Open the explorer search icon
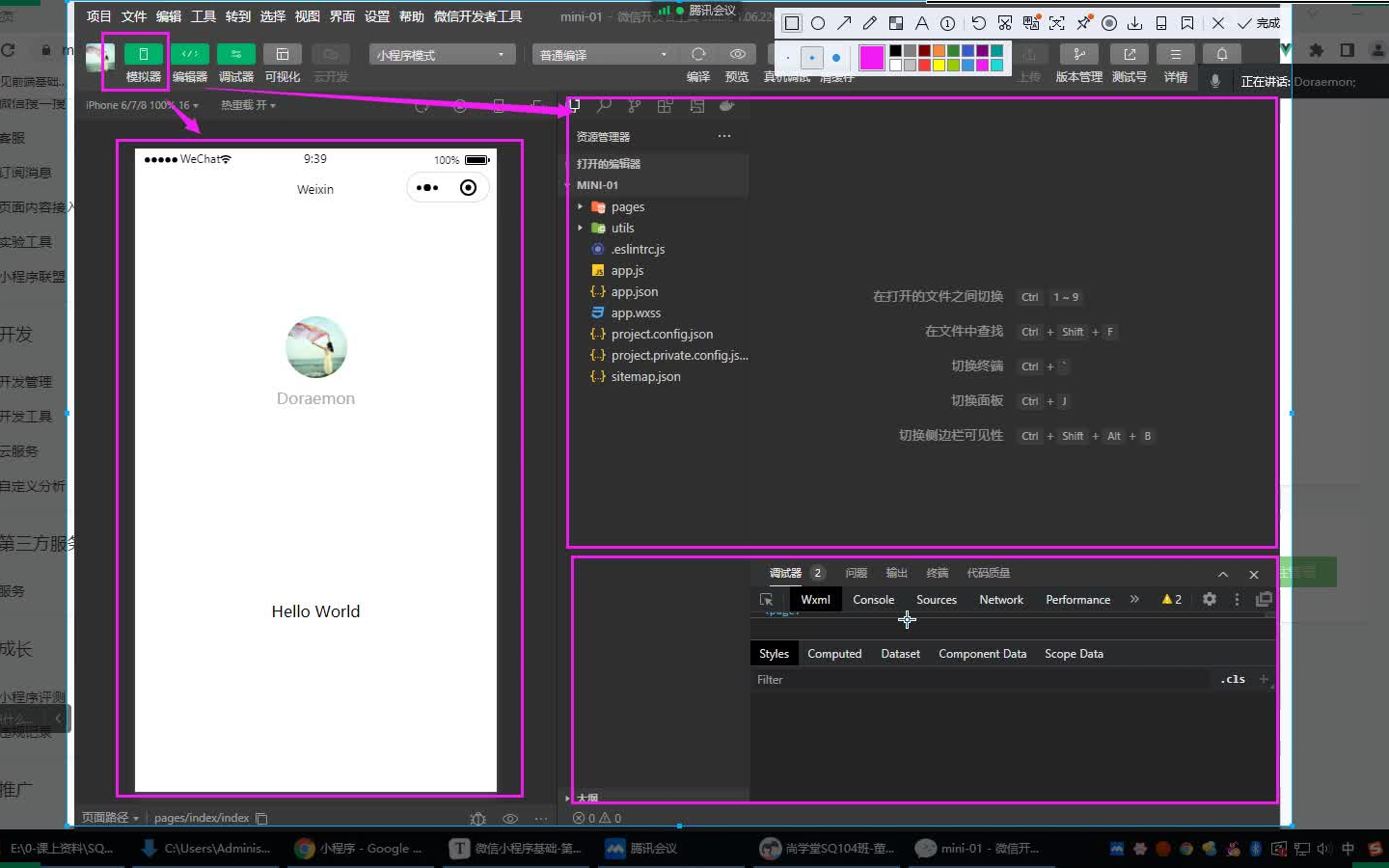 [604, 106]
